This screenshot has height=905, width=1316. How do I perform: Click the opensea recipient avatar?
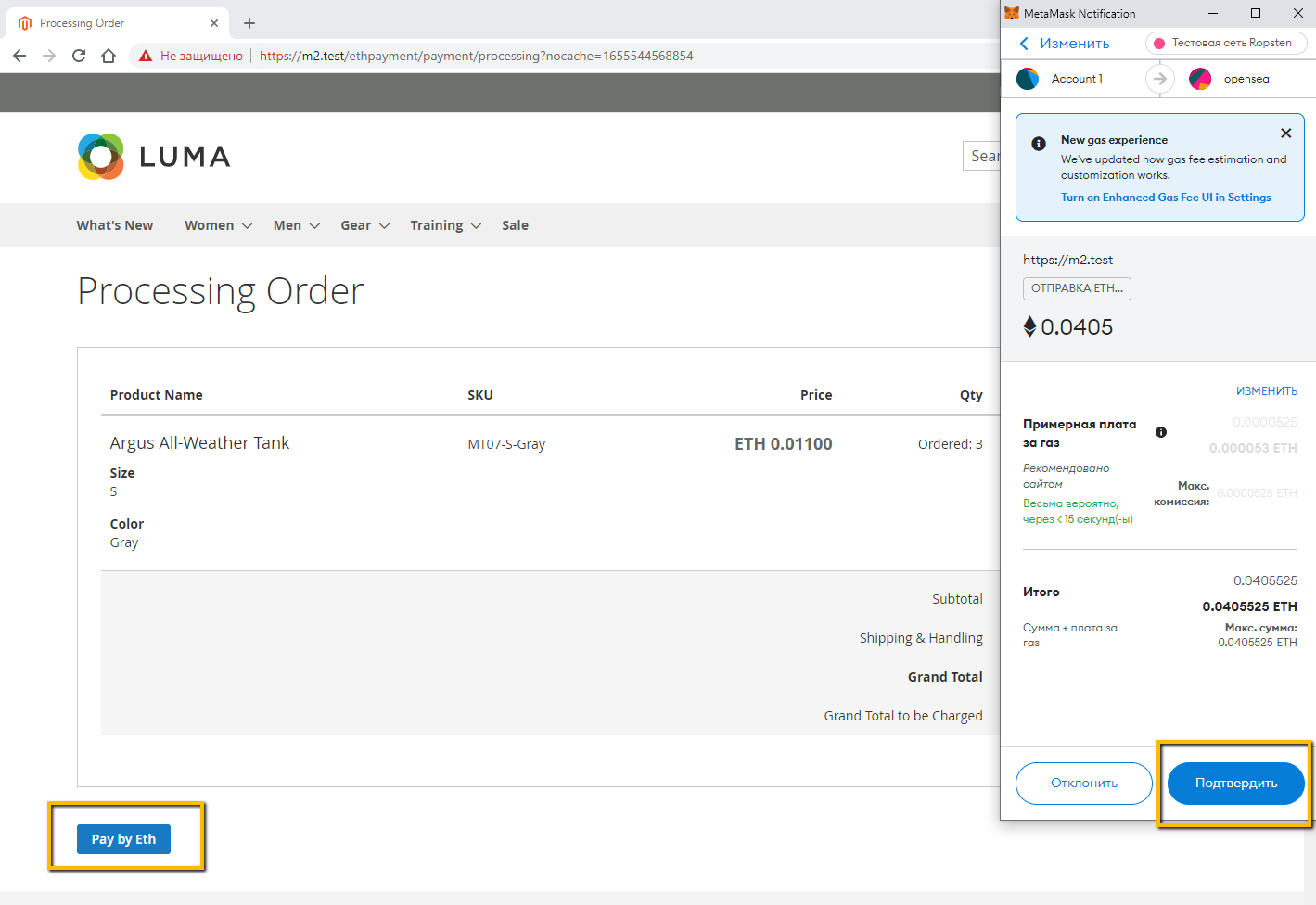(x=1200, y=79)
